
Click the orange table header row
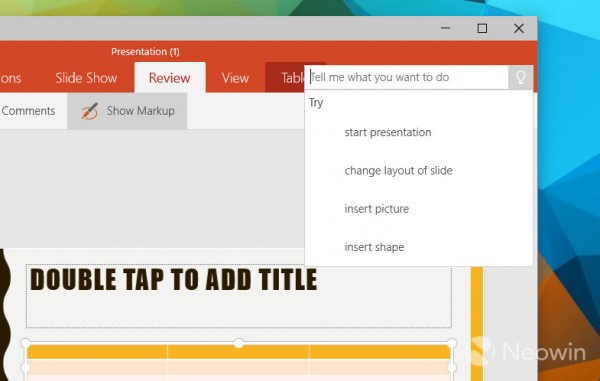pos(238,352)
